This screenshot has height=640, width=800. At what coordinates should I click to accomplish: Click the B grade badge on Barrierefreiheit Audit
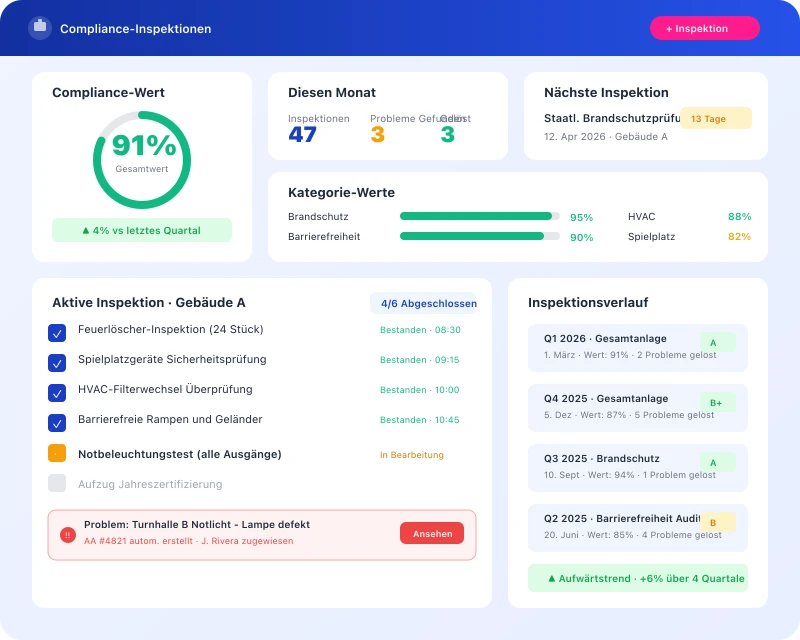(713, 521)
